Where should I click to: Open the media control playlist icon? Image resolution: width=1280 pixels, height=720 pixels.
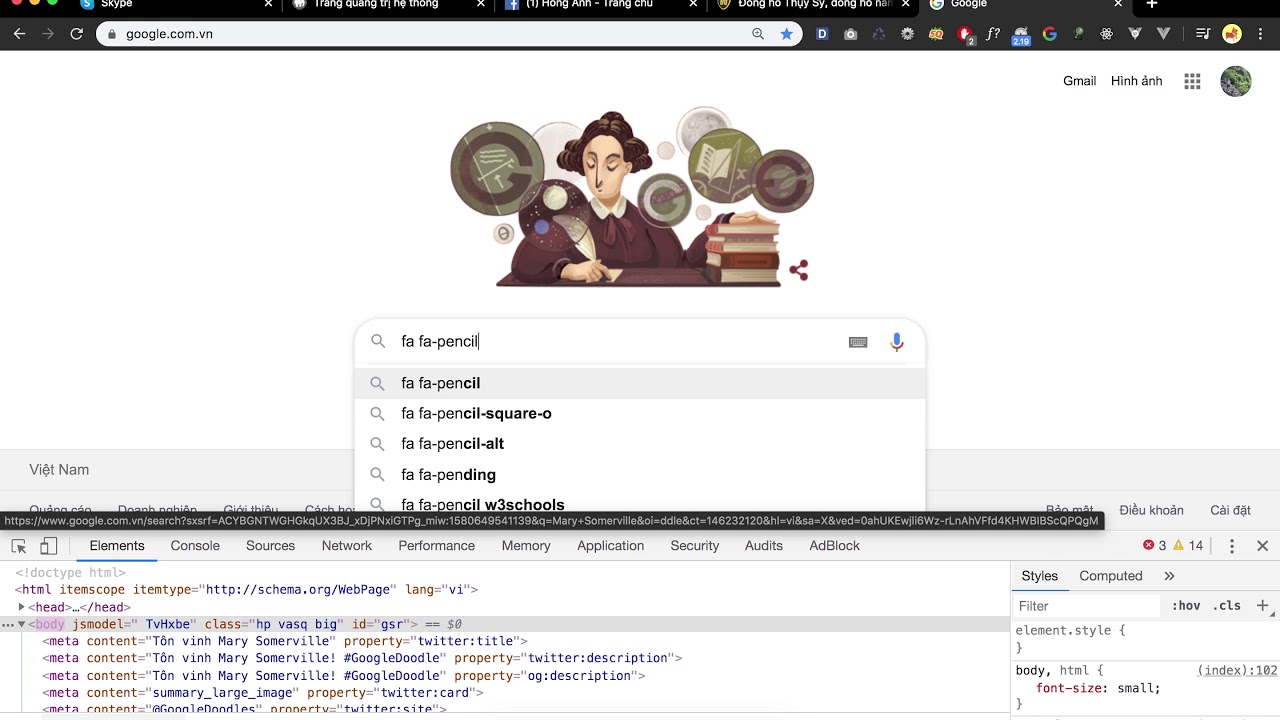(1203, 34)
